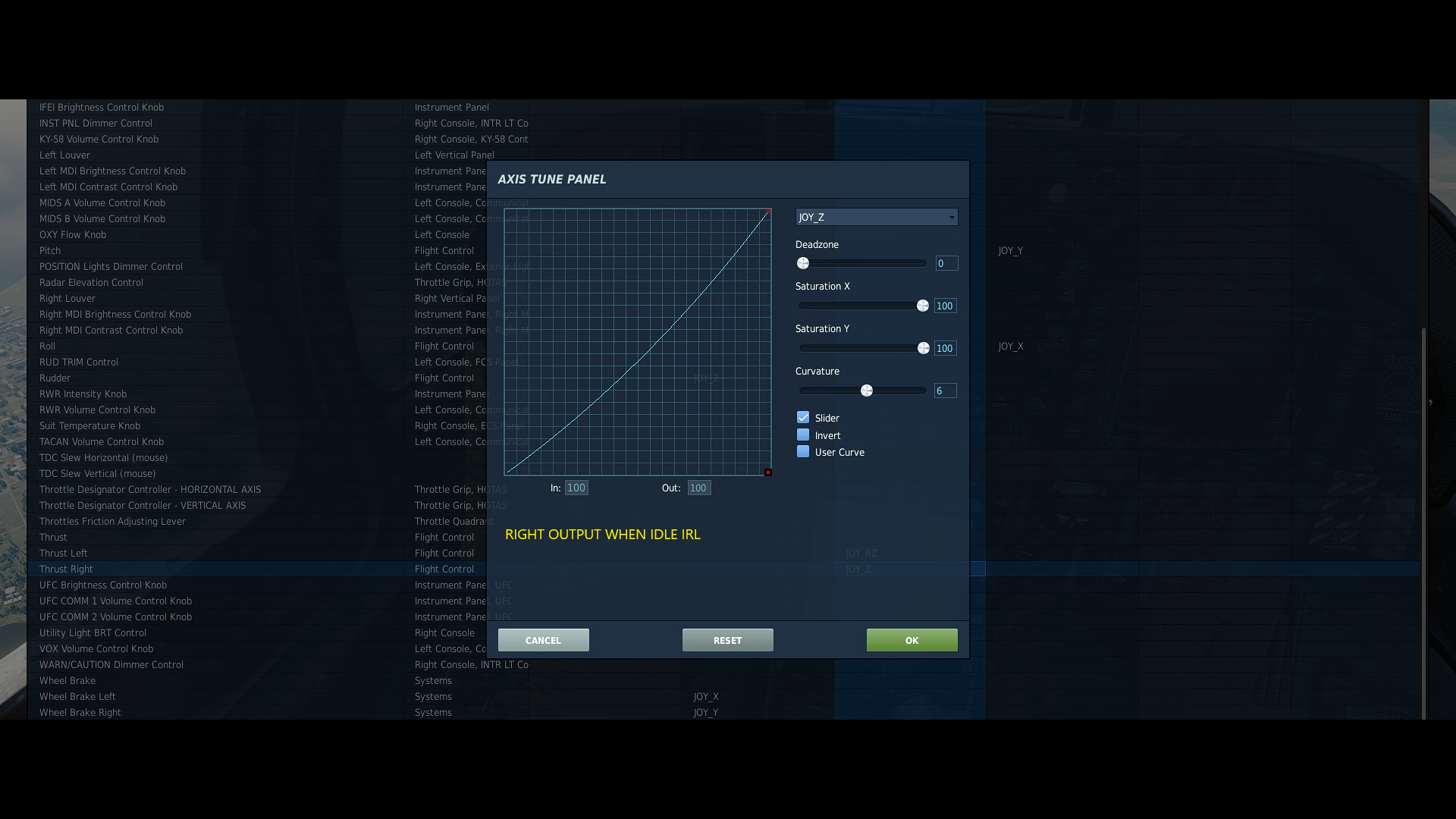Select UFC COMM 1 Volume Control Knob row

tap(723, 601)
